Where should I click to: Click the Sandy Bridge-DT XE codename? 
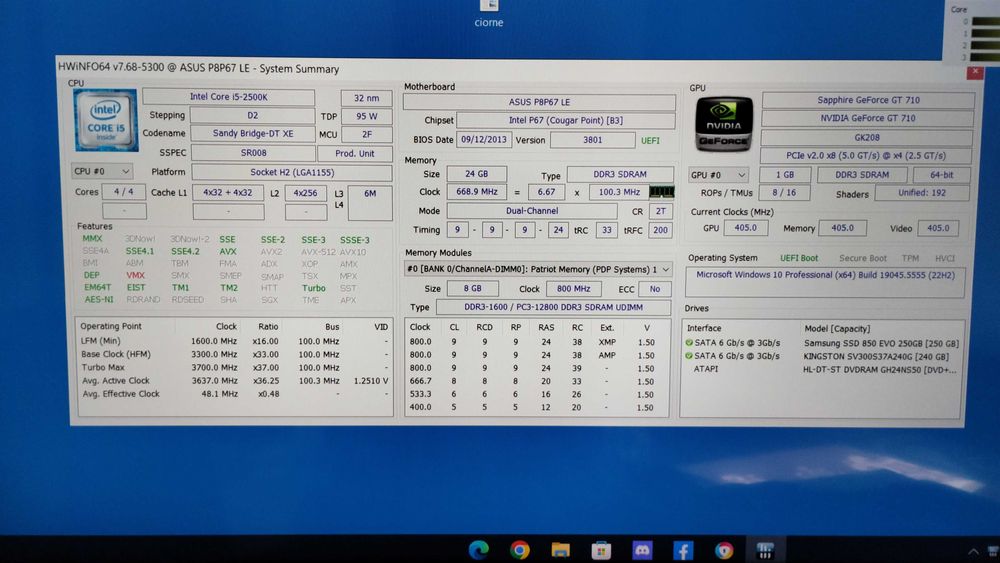tap(253, 133)
